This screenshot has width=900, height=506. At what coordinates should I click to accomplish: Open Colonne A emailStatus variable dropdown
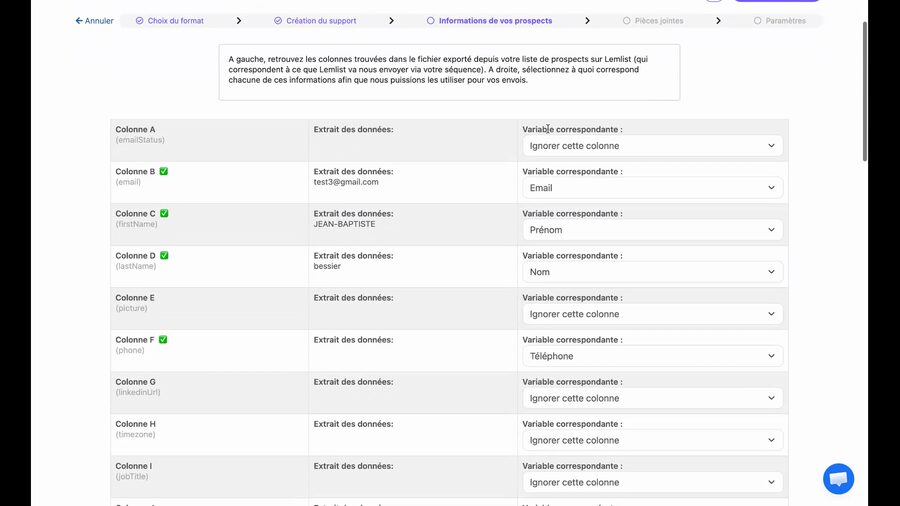coord(652,146)
